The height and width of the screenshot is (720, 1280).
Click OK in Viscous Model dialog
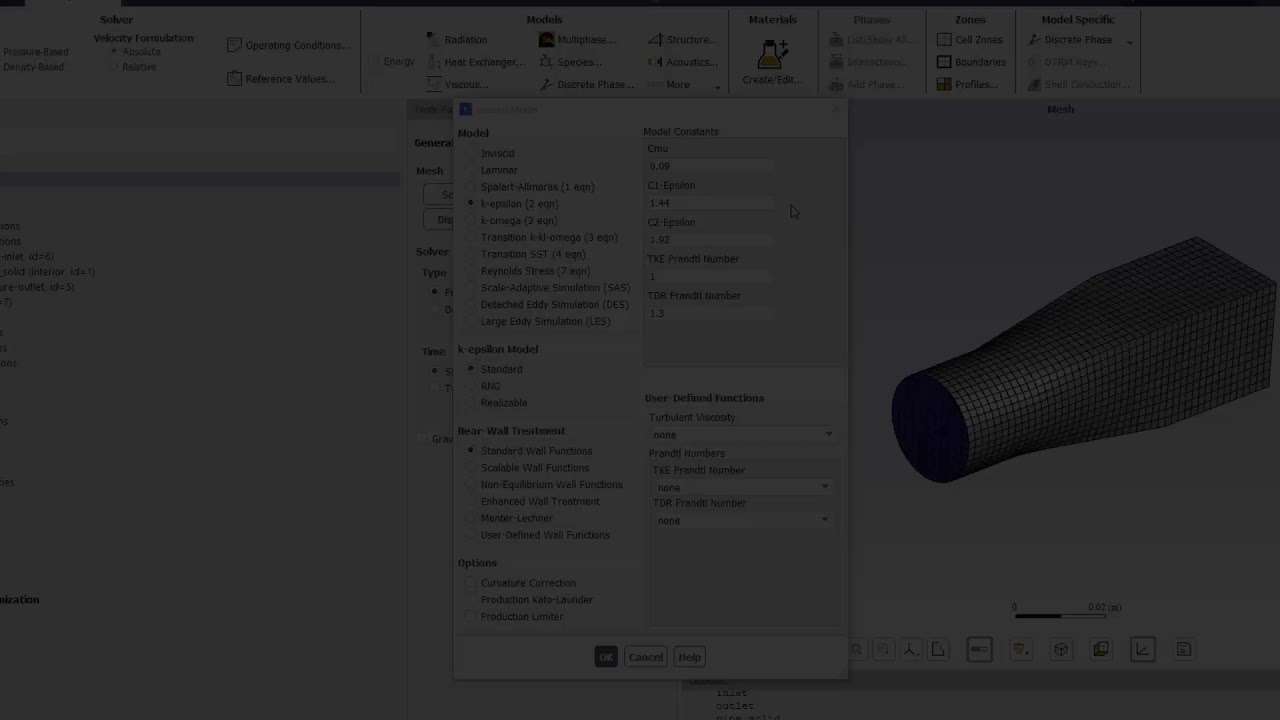(605, 657)
